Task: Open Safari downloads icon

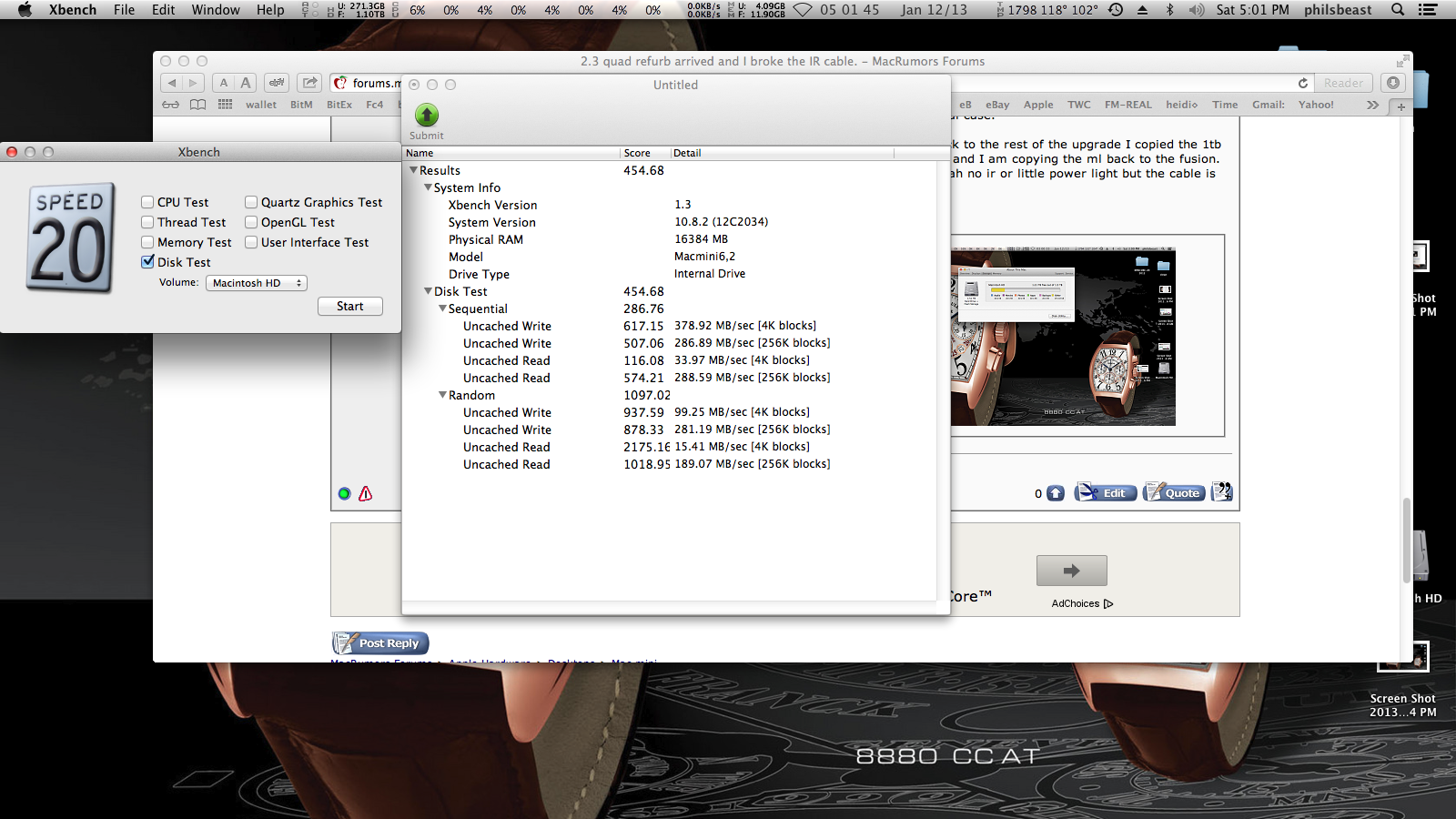Action: pyautogui.click(x=1392, y=83)
